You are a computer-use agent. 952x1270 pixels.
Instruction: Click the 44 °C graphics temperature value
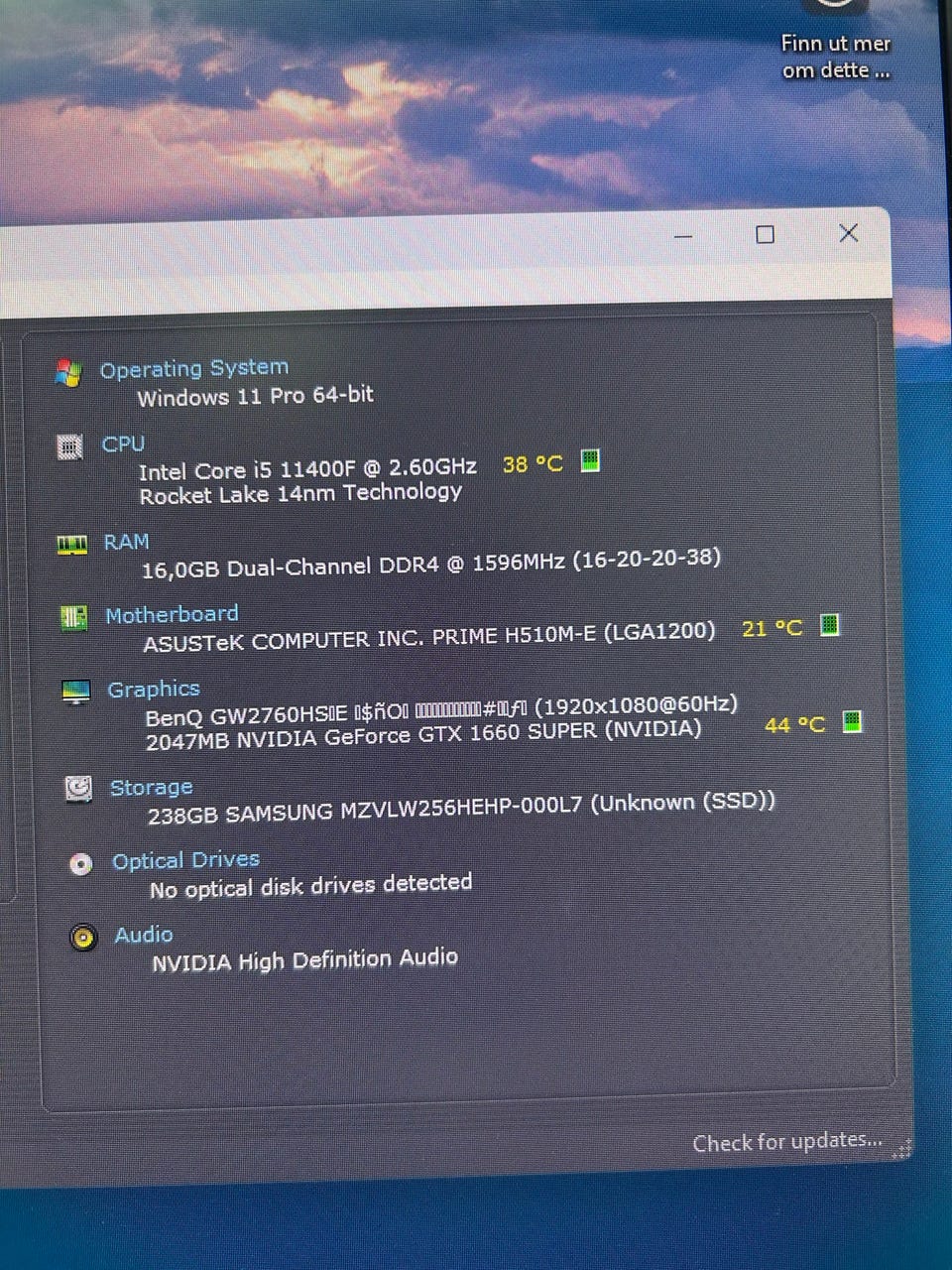tap(794, 724)
